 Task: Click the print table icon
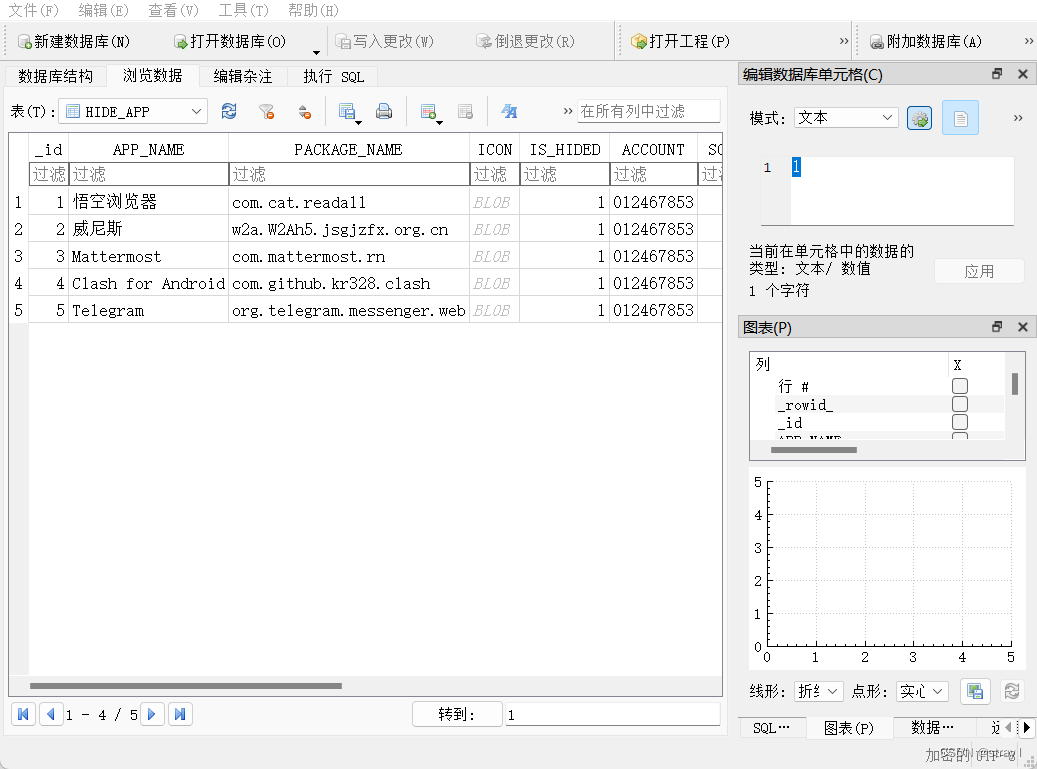[x=384, y=112]
